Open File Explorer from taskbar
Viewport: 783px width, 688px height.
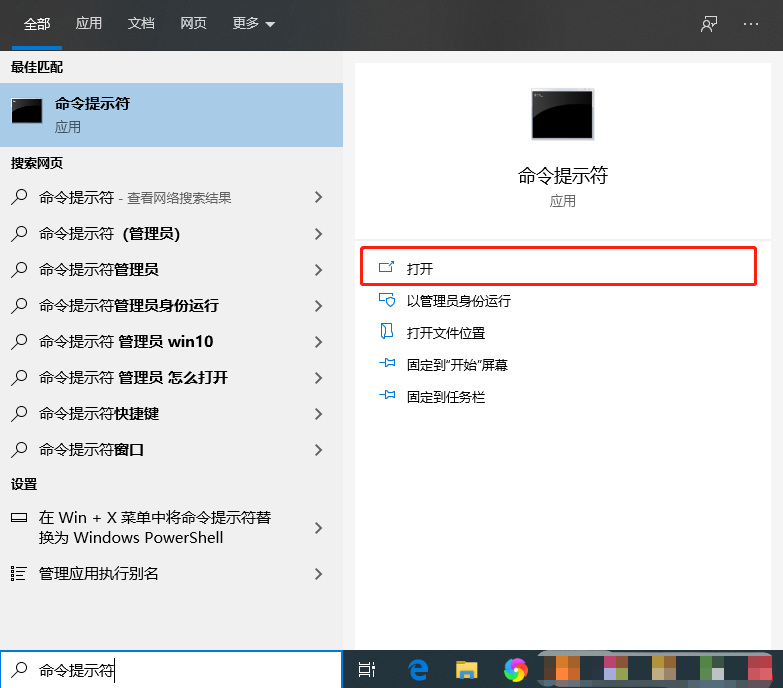click(x=466, y=670)
